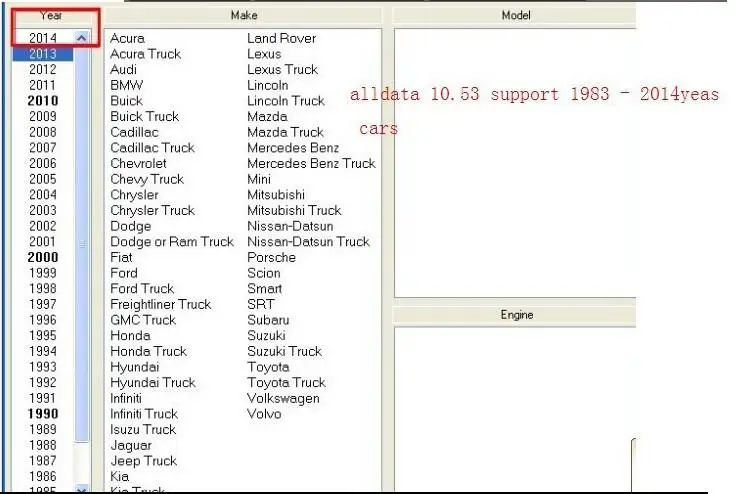
Task: Choose Jaguar make
Action: (x=131, y=445)
